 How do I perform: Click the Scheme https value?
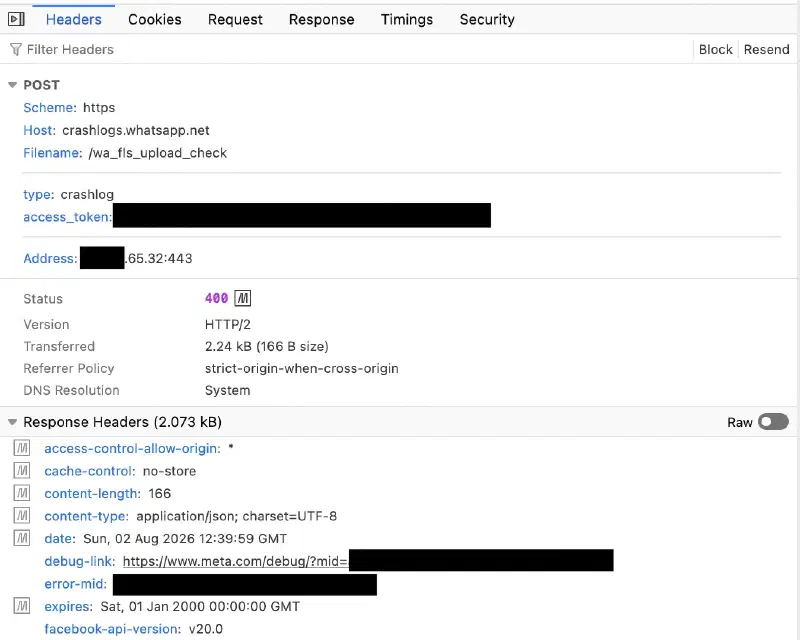coord(99,108)
